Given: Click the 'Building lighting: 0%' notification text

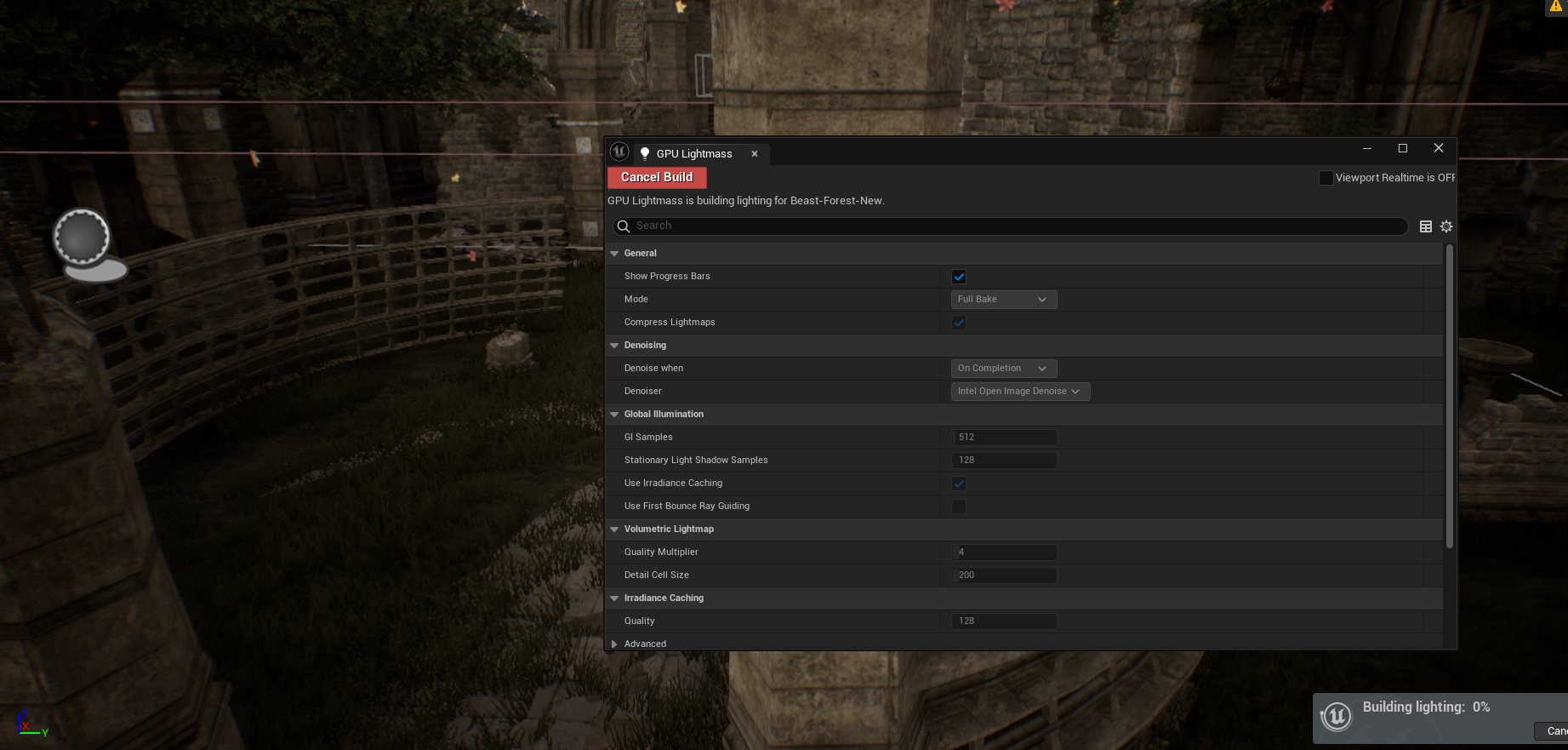Looking at the screenshot, I should click(x=1426, y=707).
